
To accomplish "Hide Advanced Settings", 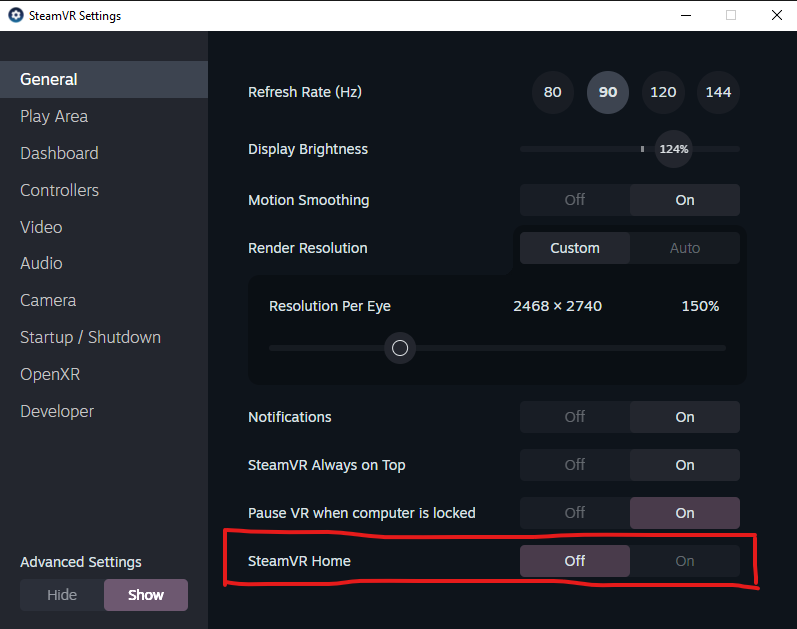I will [62, 595].
